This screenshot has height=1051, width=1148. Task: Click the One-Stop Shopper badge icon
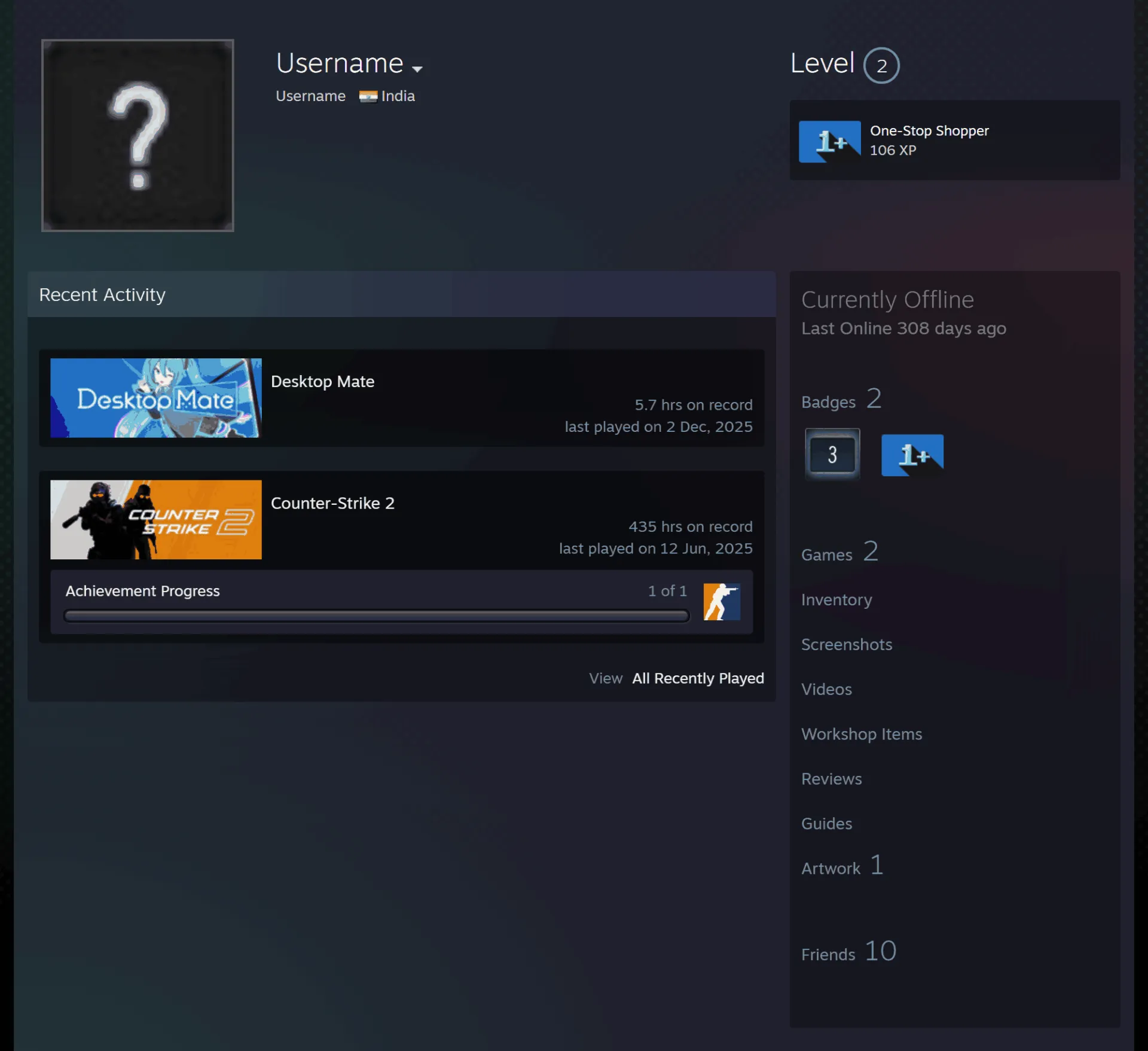[x=830, y=142]
